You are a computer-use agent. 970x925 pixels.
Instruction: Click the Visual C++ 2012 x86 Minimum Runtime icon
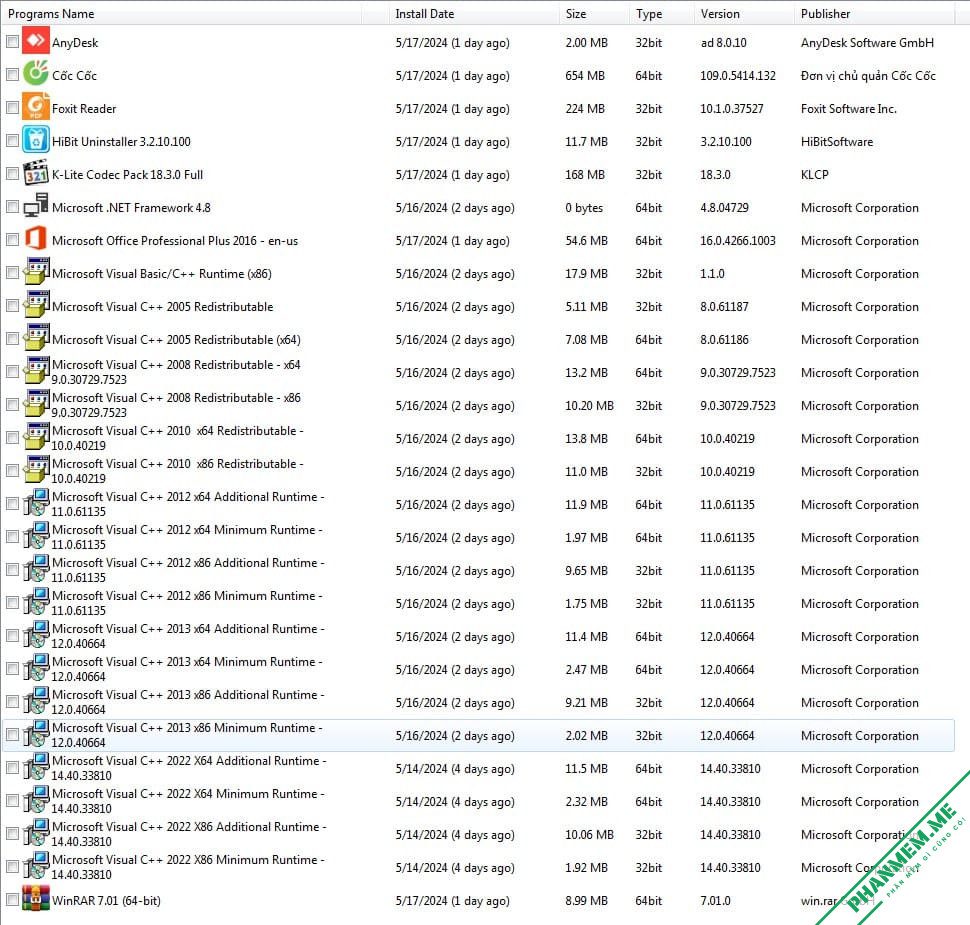coord(36,601)
